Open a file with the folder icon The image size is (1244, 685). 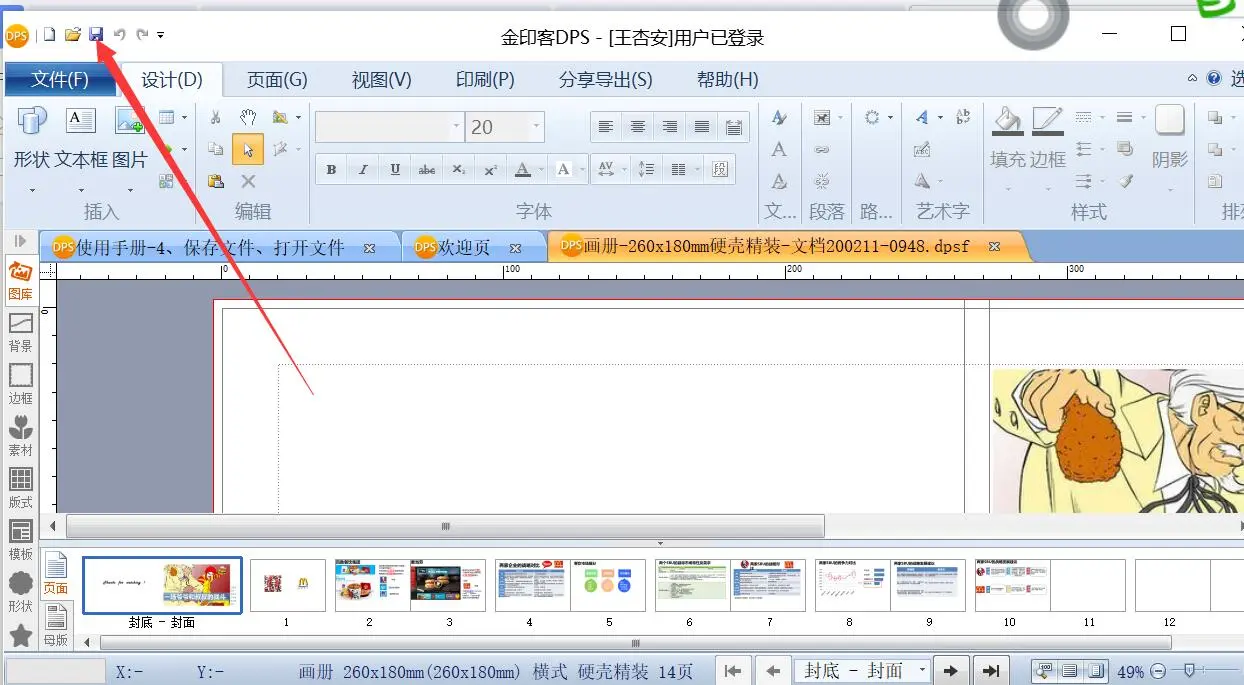tap(72, 35)
